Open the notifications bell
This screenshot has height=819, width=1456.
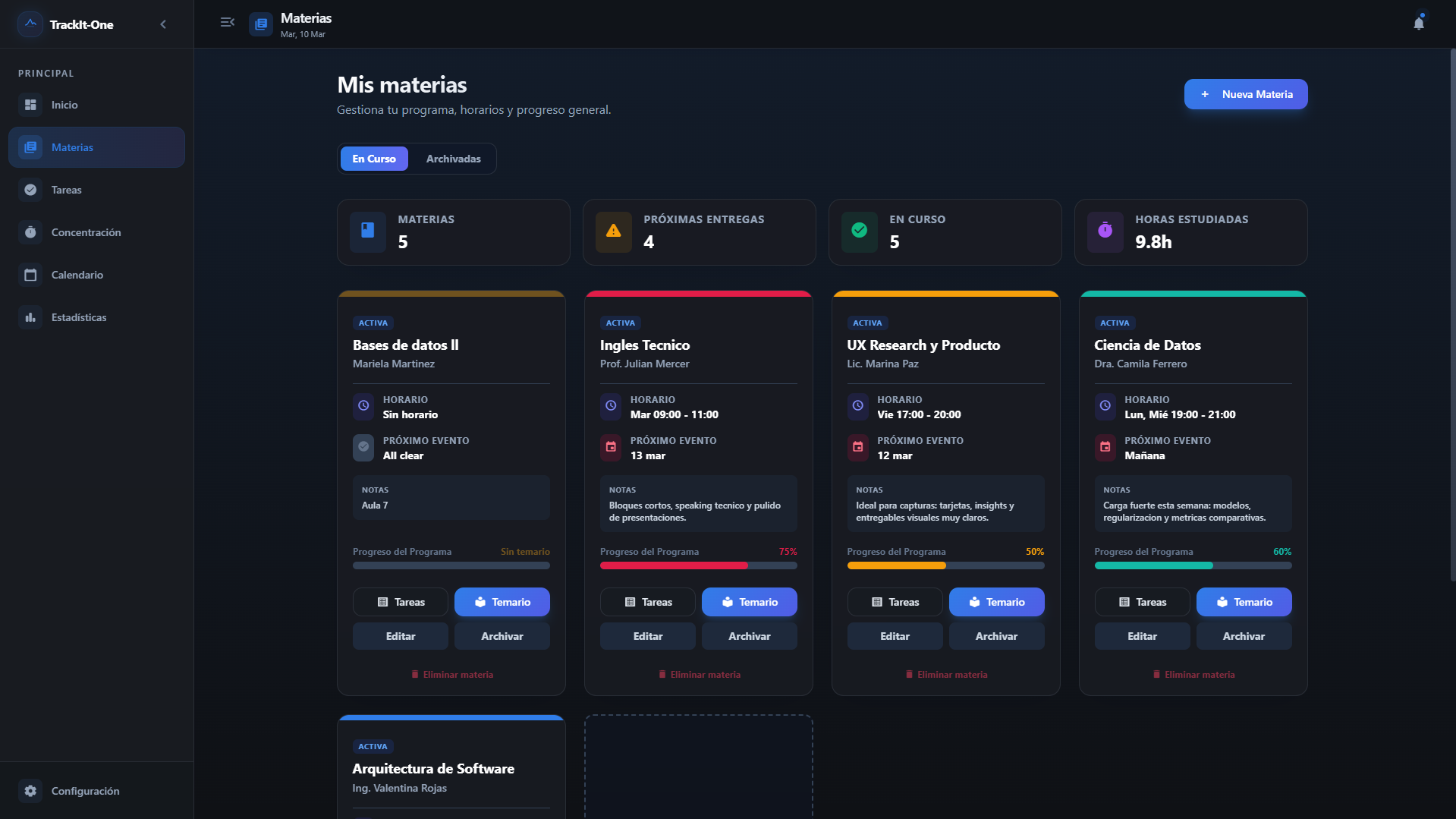[x=1419, y=23]
